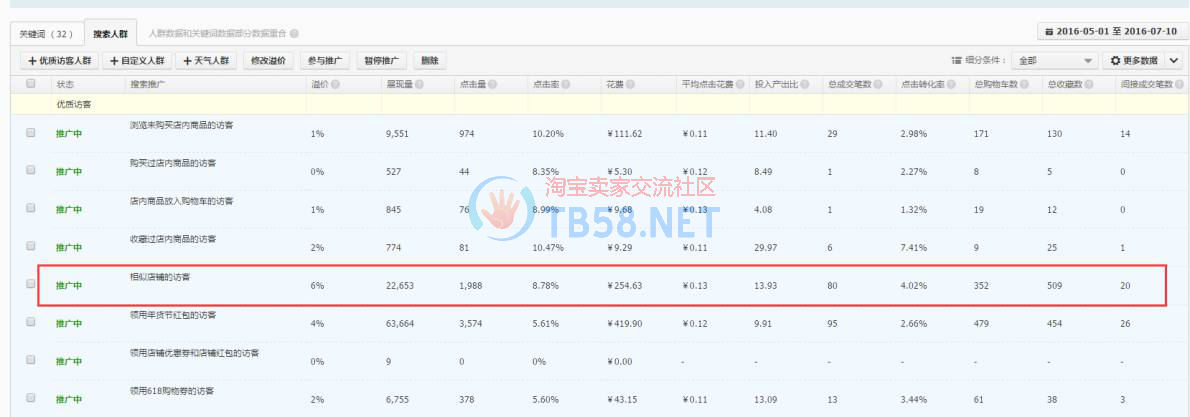The width and height of the screenshot is (1190, 417).
Task: Toggle the select-all checkbox in table header
Action: click(30, 84)
